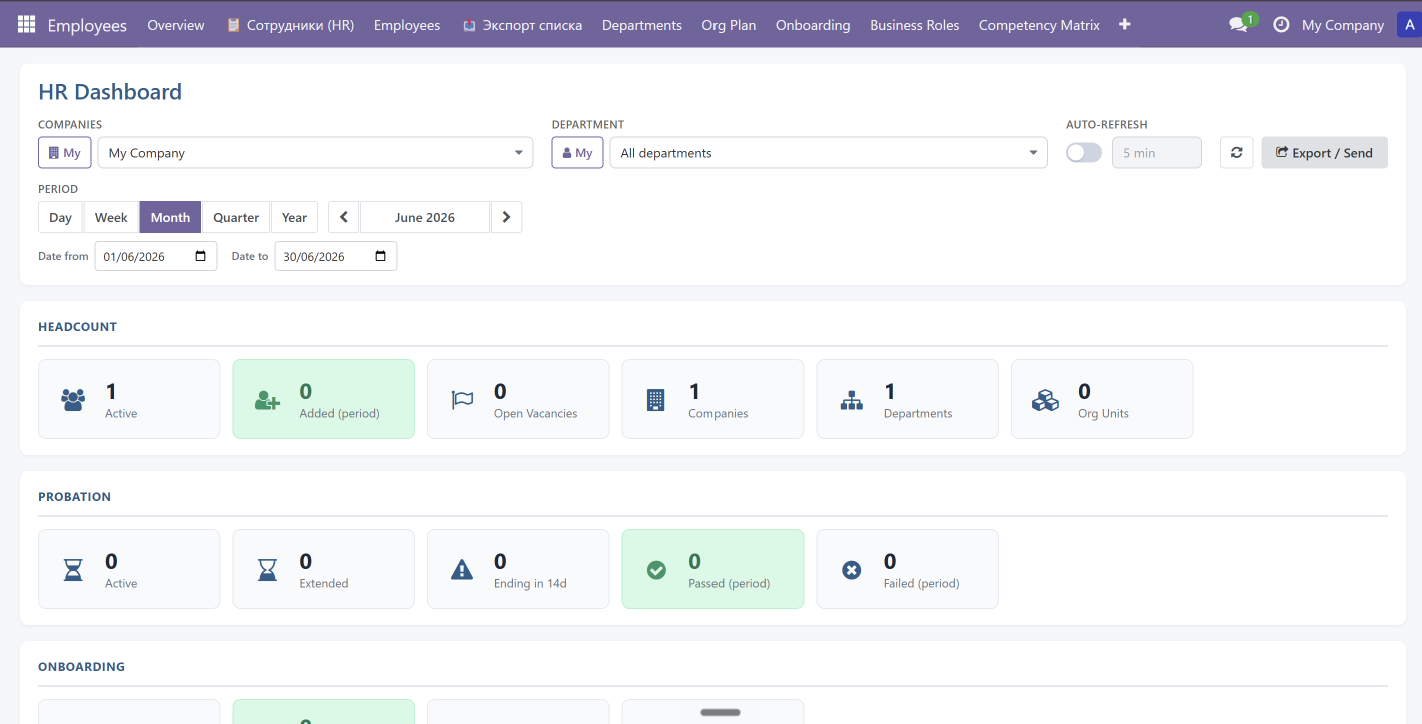1422x724 pixels.
Task: Open the apps grid menu icon
Action: [x=26, y=25]
